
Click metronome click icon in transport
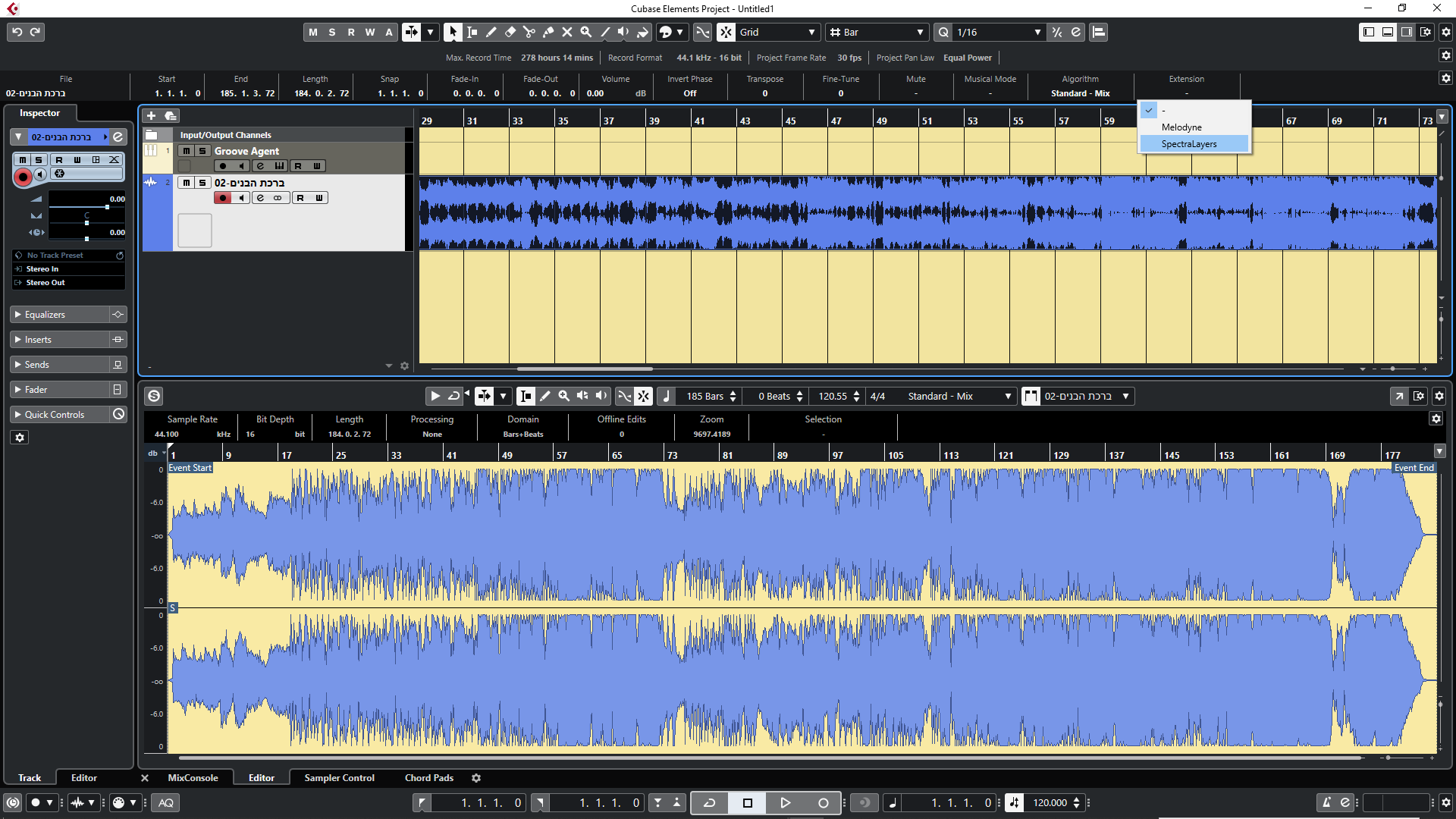pos(1325,802)
